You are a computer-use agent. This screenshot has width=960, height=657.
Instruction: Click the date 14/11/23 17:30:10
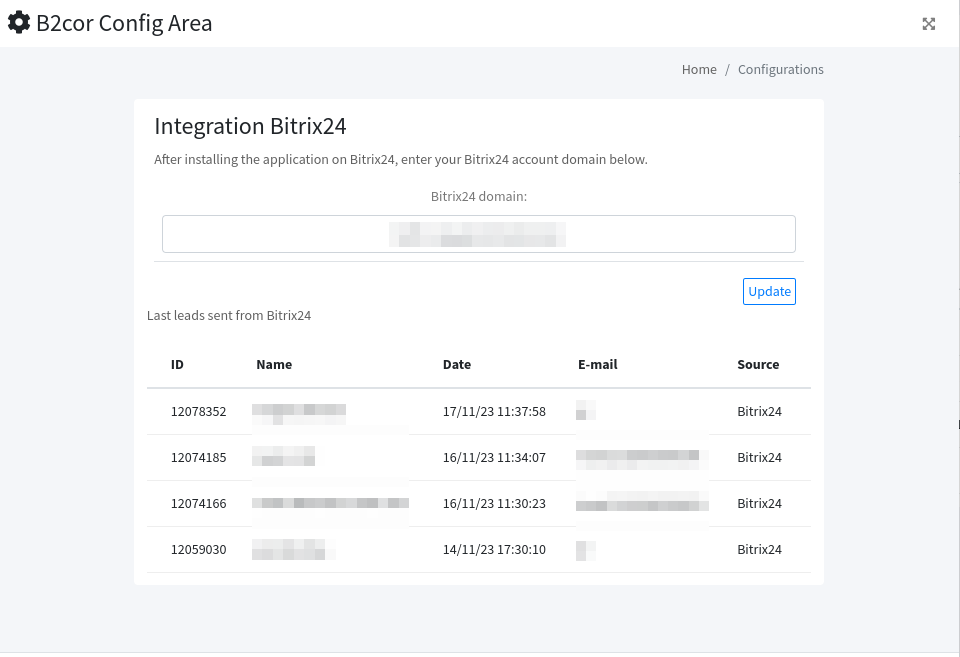[x=494, y=550]
